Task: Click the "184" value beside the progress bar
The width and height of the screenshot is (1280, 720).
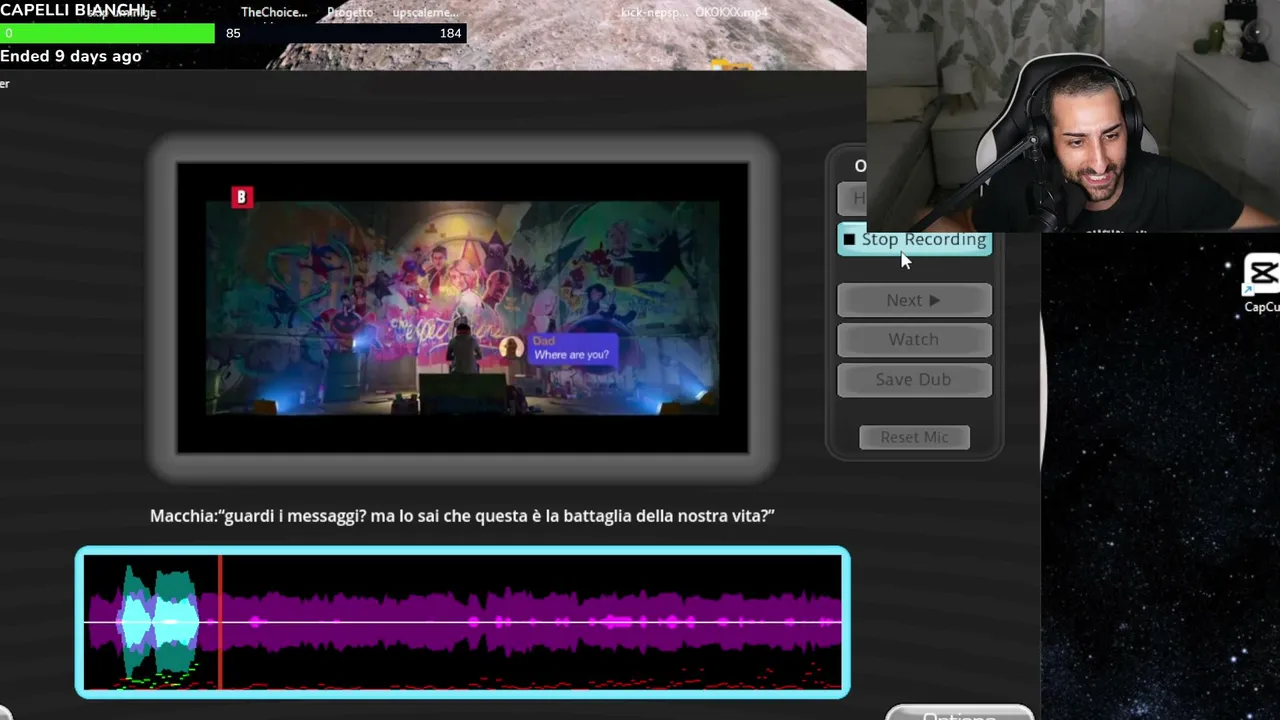Action: point(451,33)
